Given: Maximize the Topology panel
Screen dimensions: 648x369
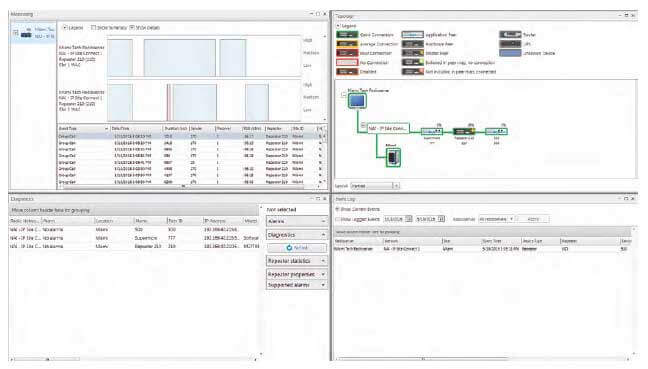Looking at the screenshot, I should pos(627,15).
